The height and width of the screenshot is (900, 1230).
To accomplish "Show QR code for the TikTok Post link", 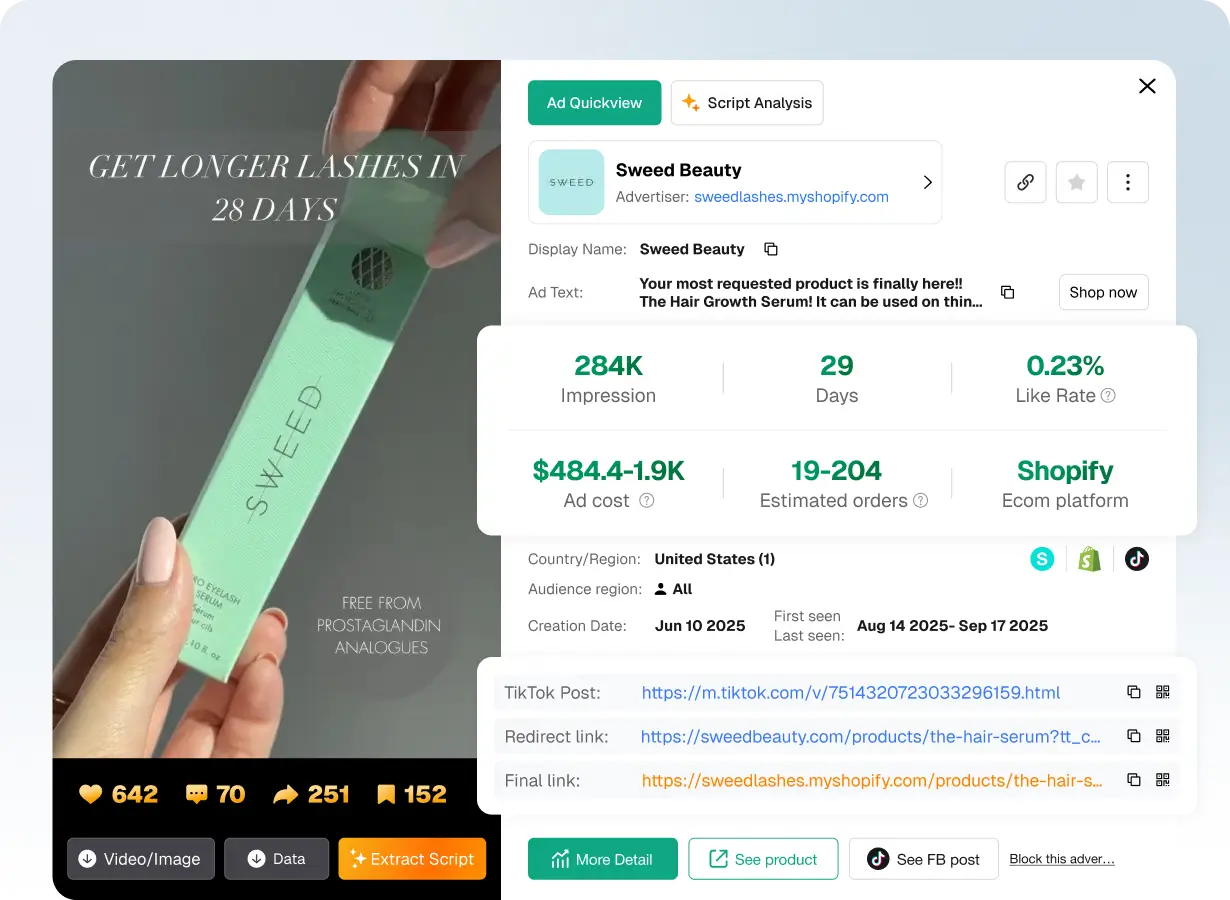I will click(x=1163, y=691).
